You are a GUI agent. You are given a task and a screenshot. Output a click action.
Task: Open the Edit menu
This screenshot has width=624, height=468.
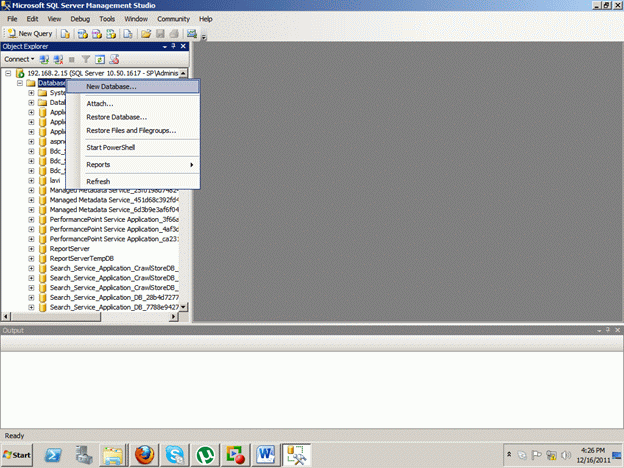(32, 19)
